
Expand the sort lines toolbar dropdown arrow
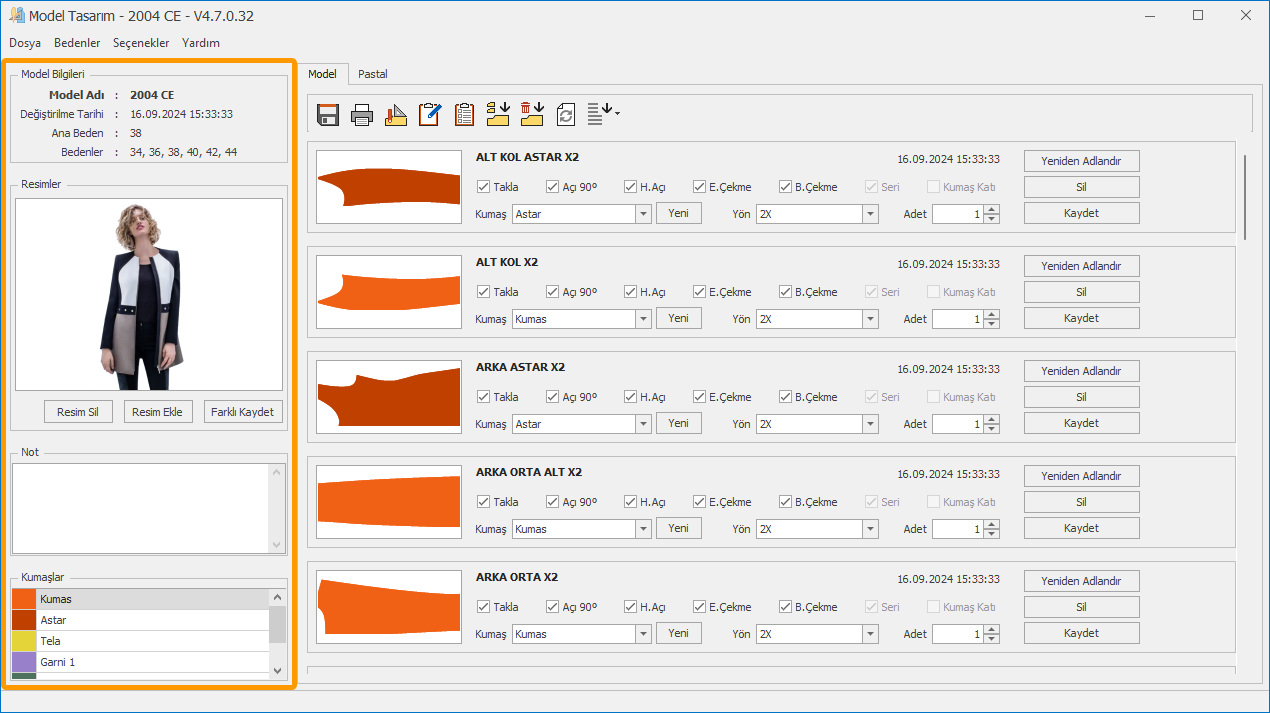coord(617,114)
